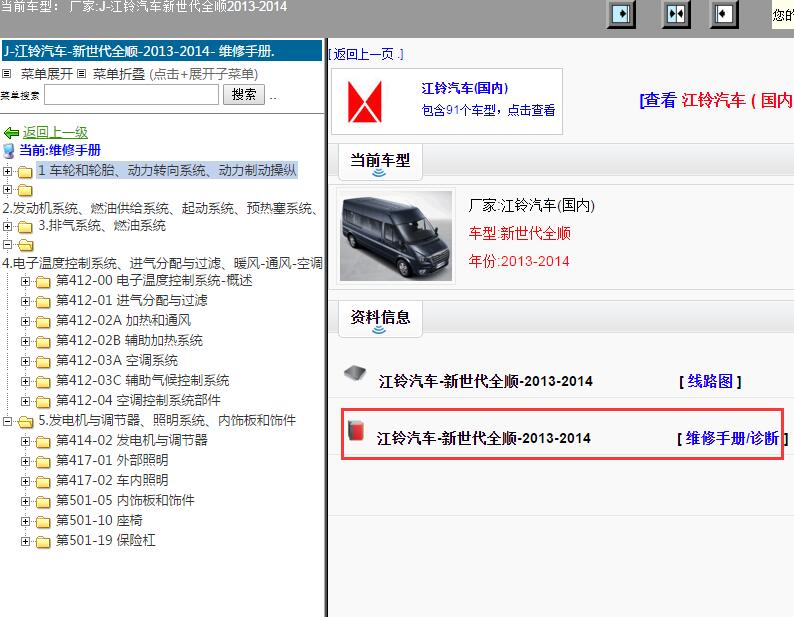The height and width of the screenshot is (617, 794).
Task: Click folder icon of 第412-00 电子温度控制系统-概述
Action: [43, 282]
